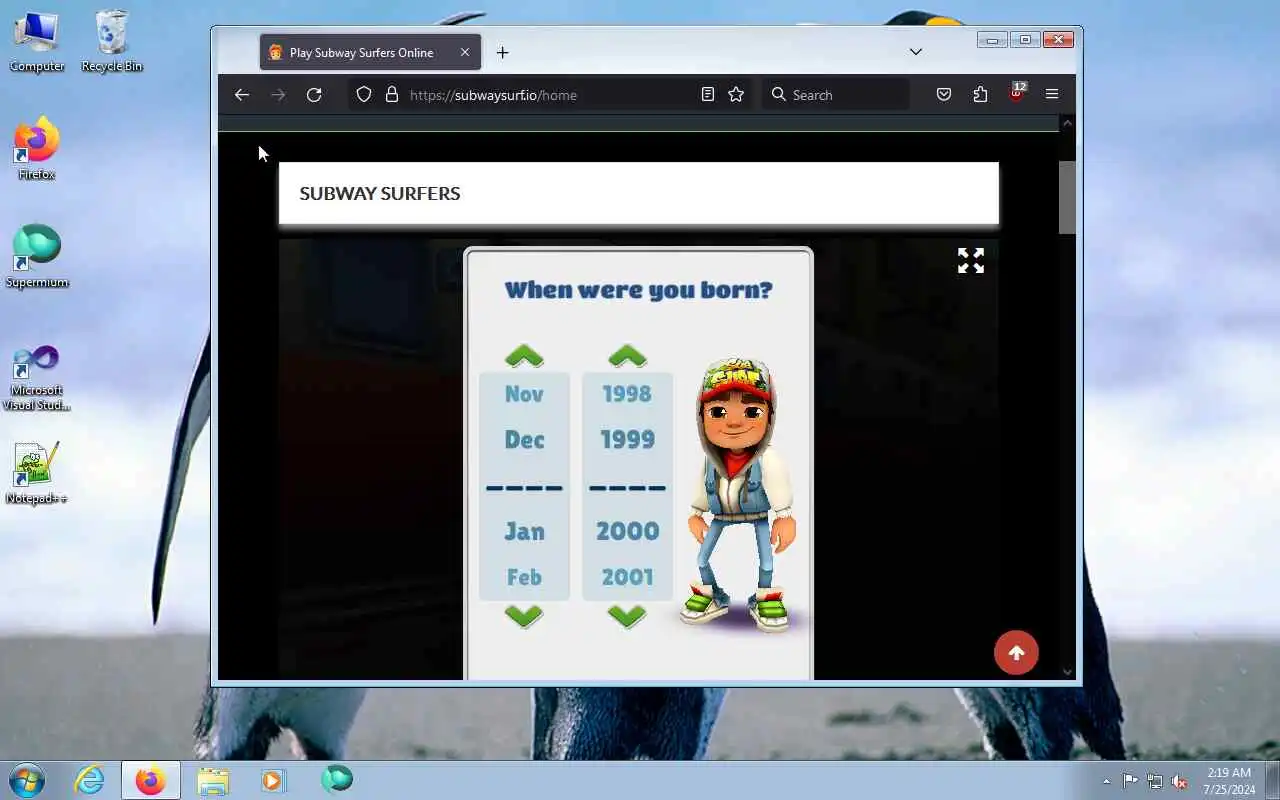This screenshot has width=1280, height=800.
Task: Open the Windows Start button
Action: coord(27,780)
